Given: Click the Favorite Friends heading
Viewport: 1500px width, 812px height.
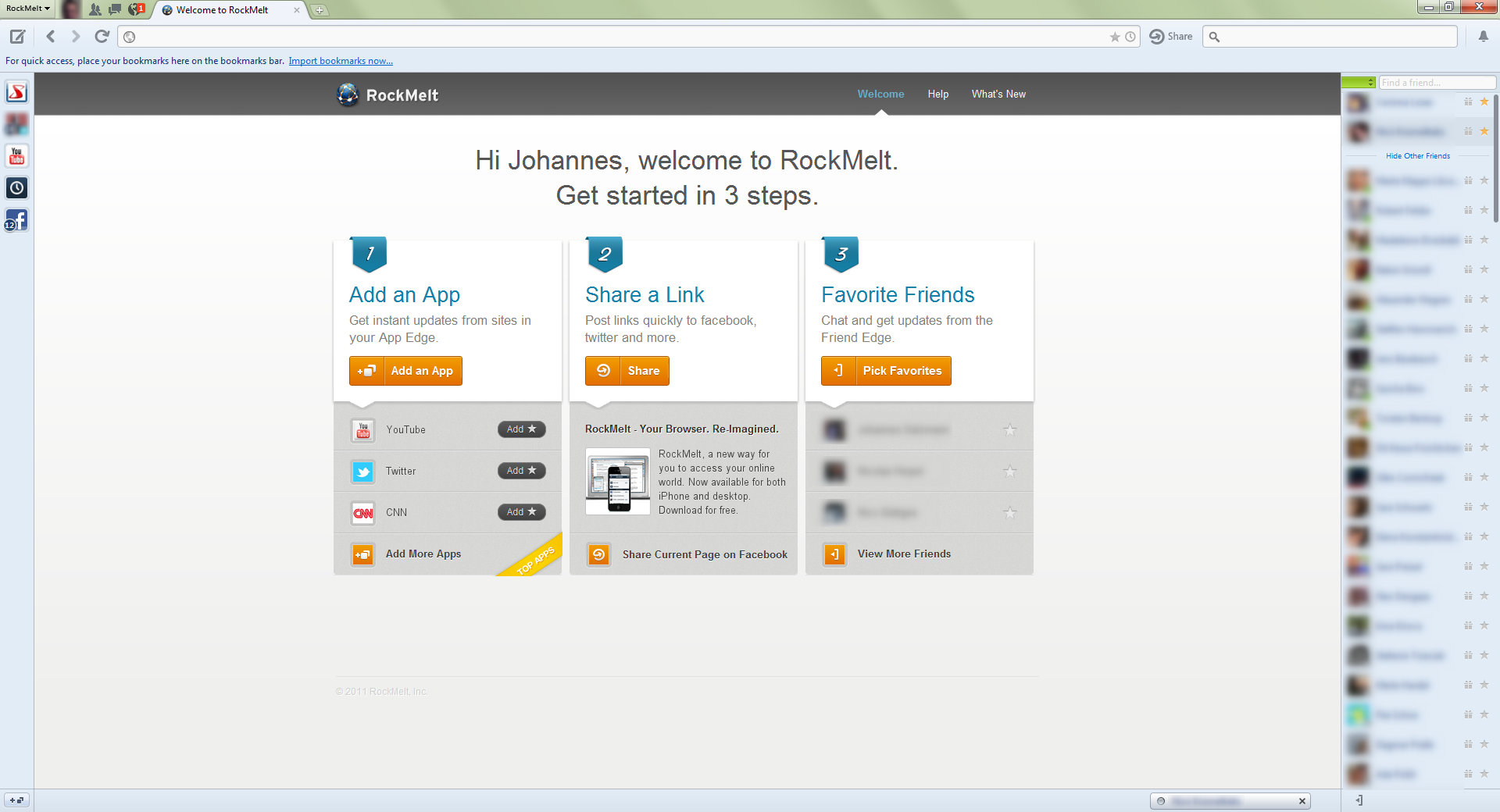Looking at the screenshot, I should [898, 295].
